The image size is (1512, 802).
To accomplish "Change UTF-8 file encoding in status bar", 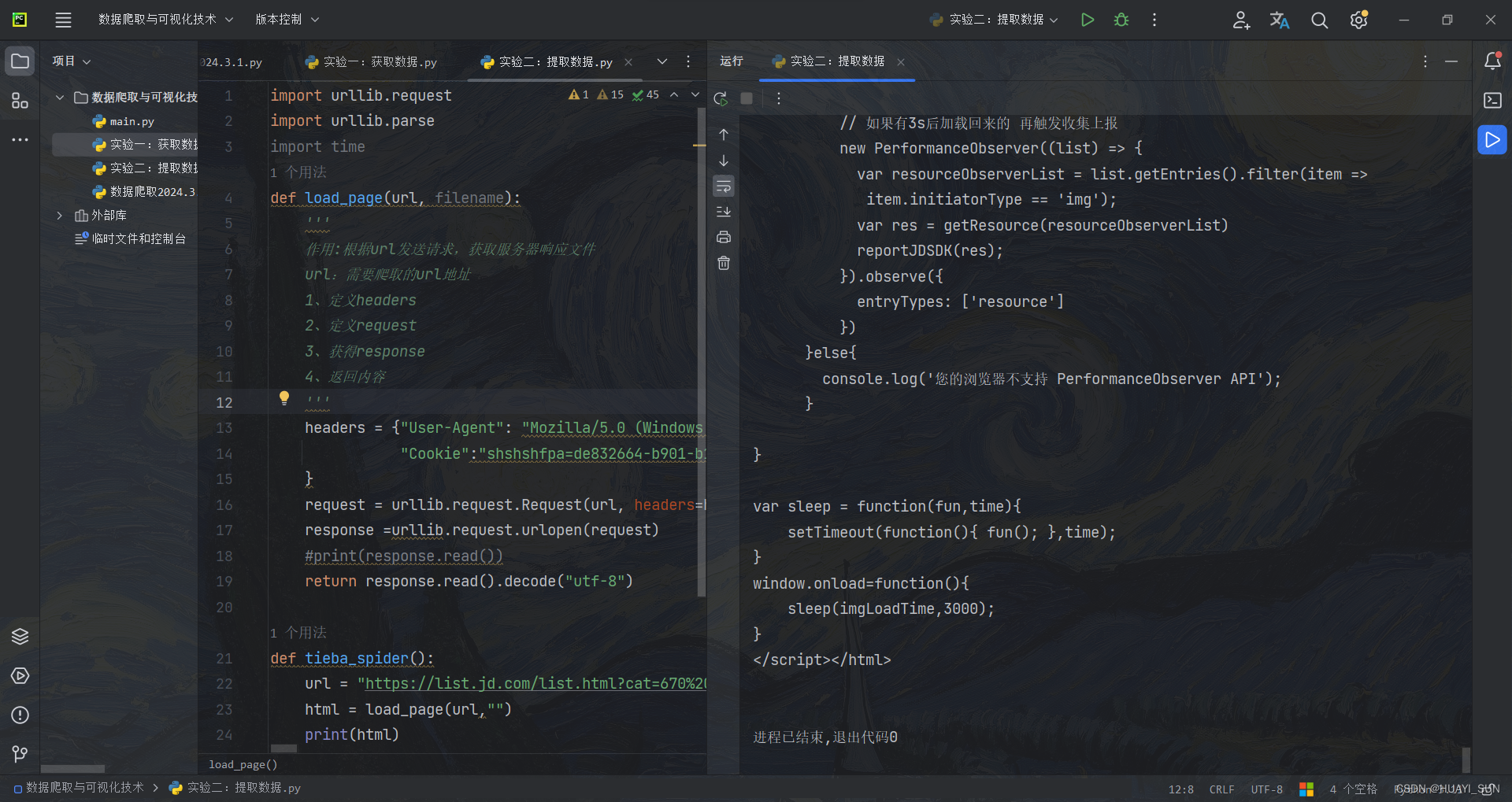I will 1267,789.
